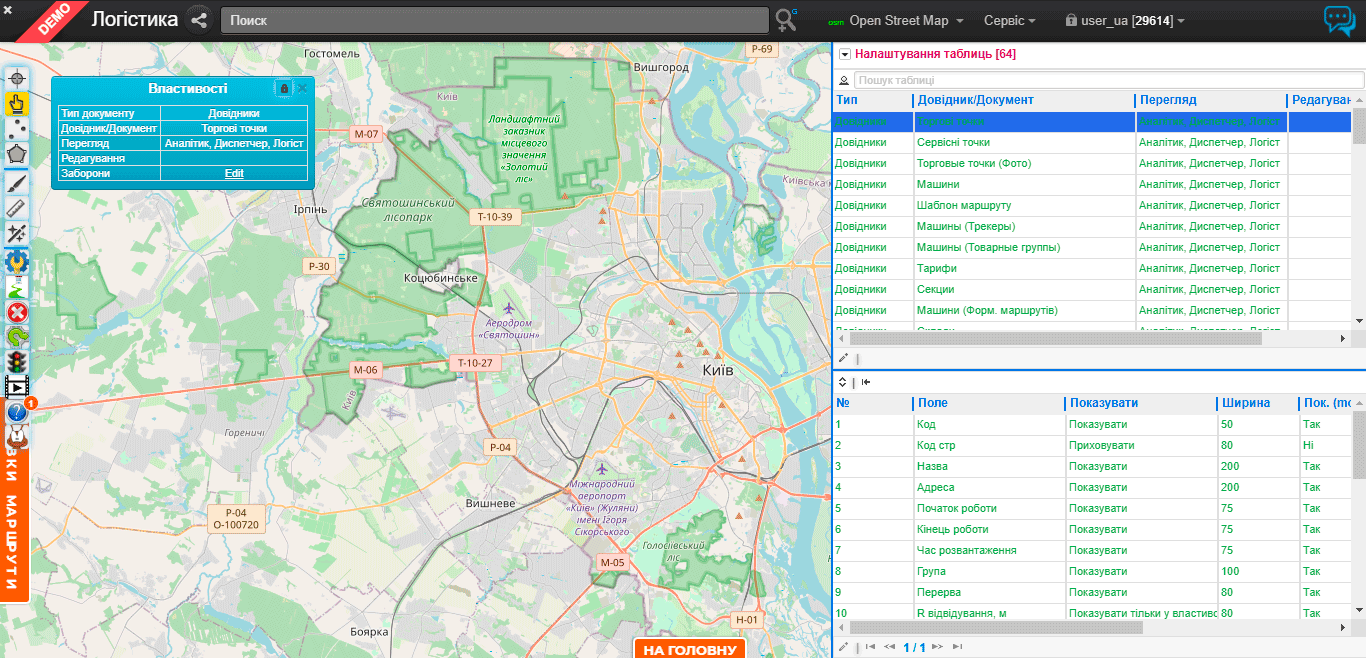Screen dimensions: 1366x658
Task: Toggle sort order arrows above fields table
Action: pos(842,382)
